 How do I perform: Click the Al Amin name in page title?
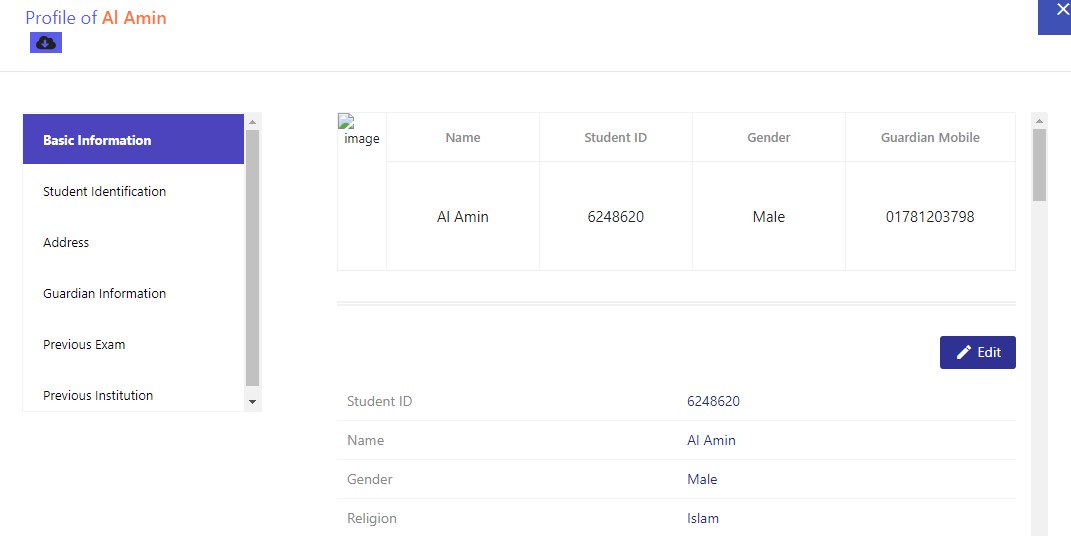pos(134,18)
